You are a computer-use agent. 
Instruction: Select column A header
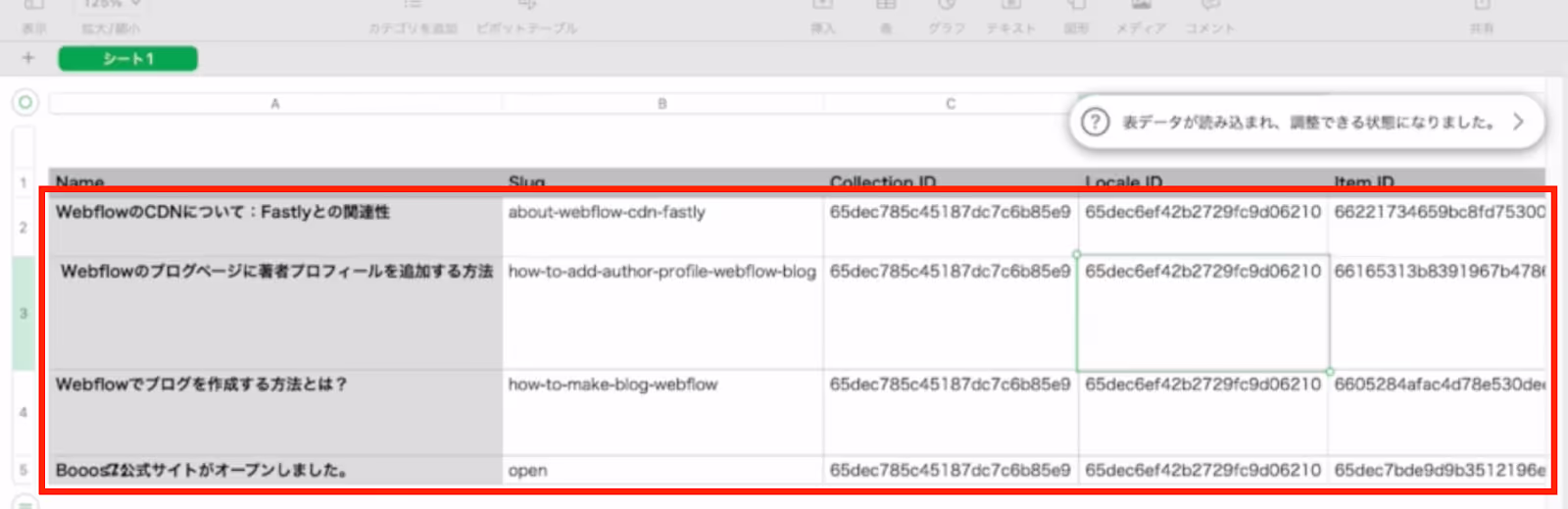point(275,103)
